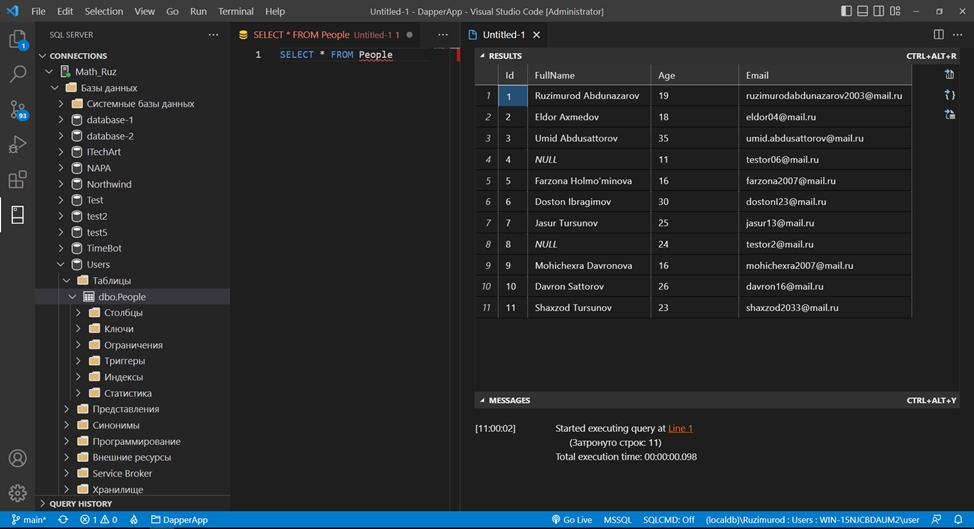
Task: Open the Explorer view in activity bar
Action: click(17, 40)
